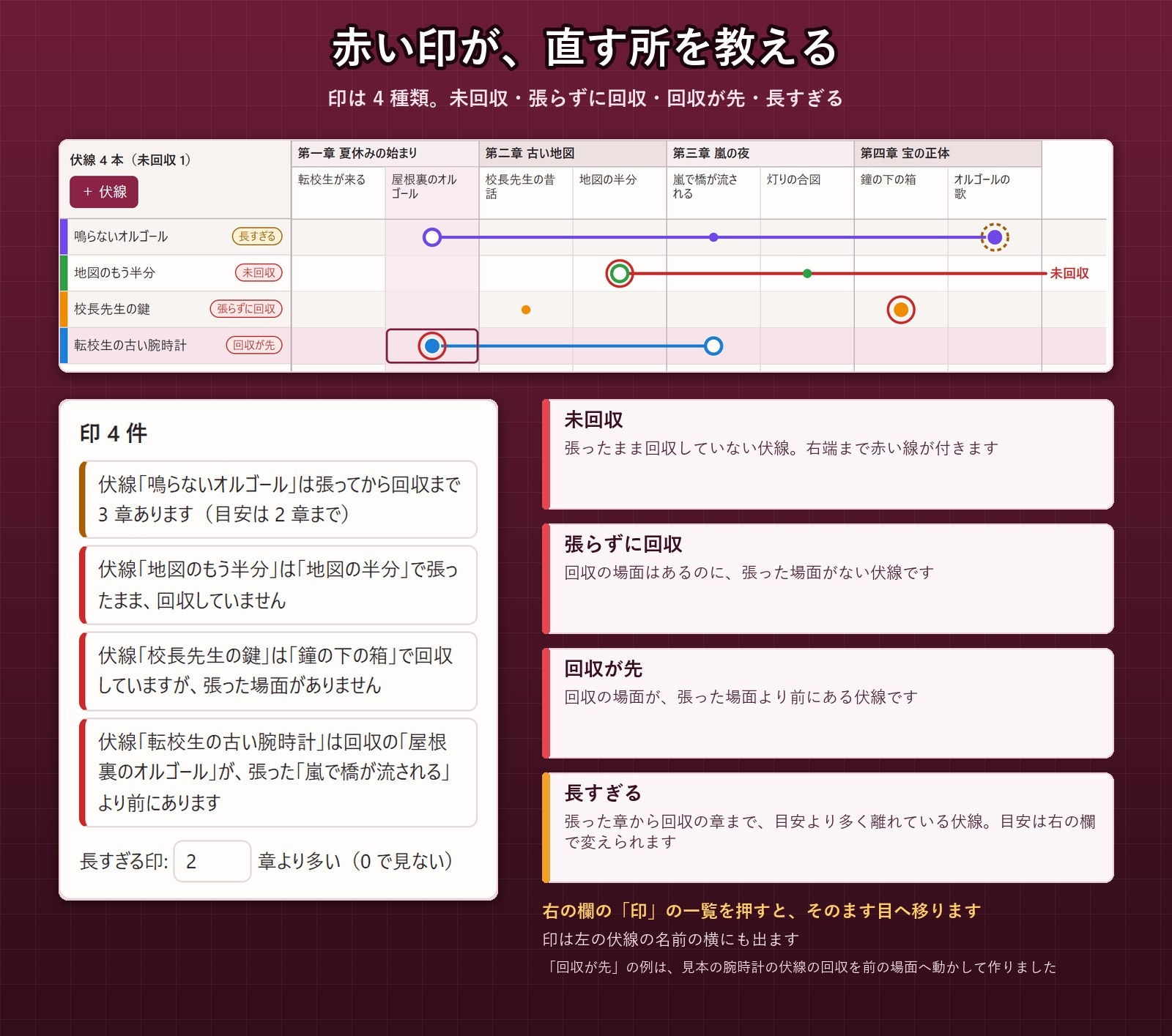The height and width of the screenshot is (1036, 1172).
Task: Click the "長すぎる" badge beside 鳴らないオルゴール
Action: (257, 236)
